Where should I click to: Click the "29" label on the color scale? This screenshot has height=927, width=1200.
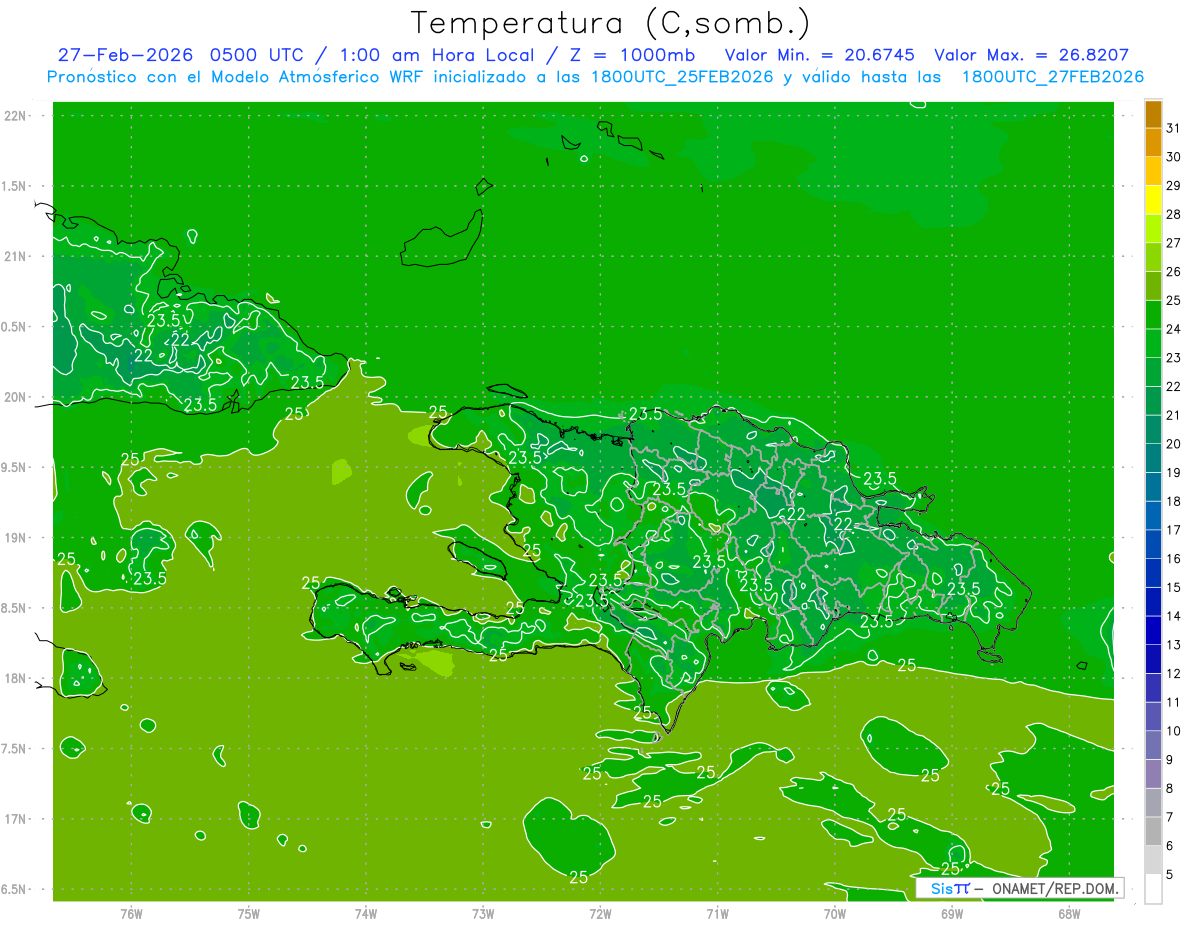pyautogui.click(x=1173, y=186)
